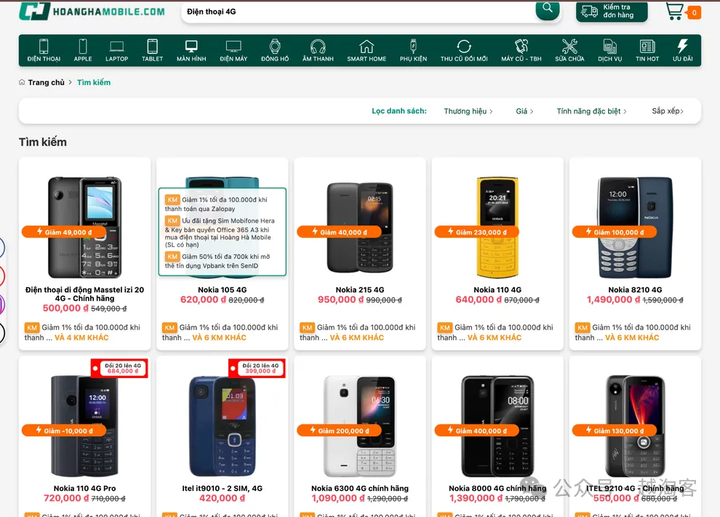Click the Giảm 200,000 đ badge on Nokia 6300
The image size is (720, 517).
click(x=339, y=430)
